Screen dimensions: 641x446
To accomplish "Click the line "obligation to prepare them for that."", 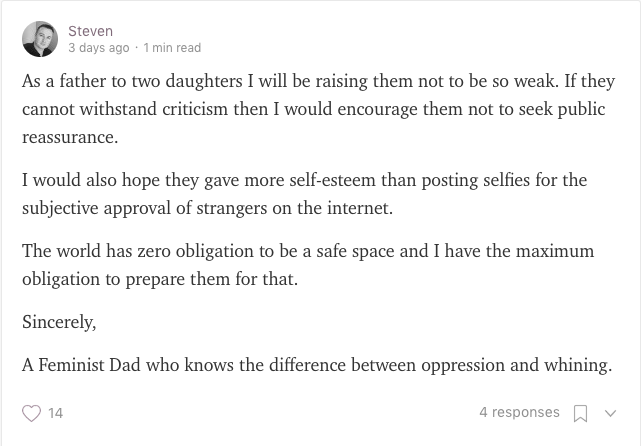I will point(160,278).
